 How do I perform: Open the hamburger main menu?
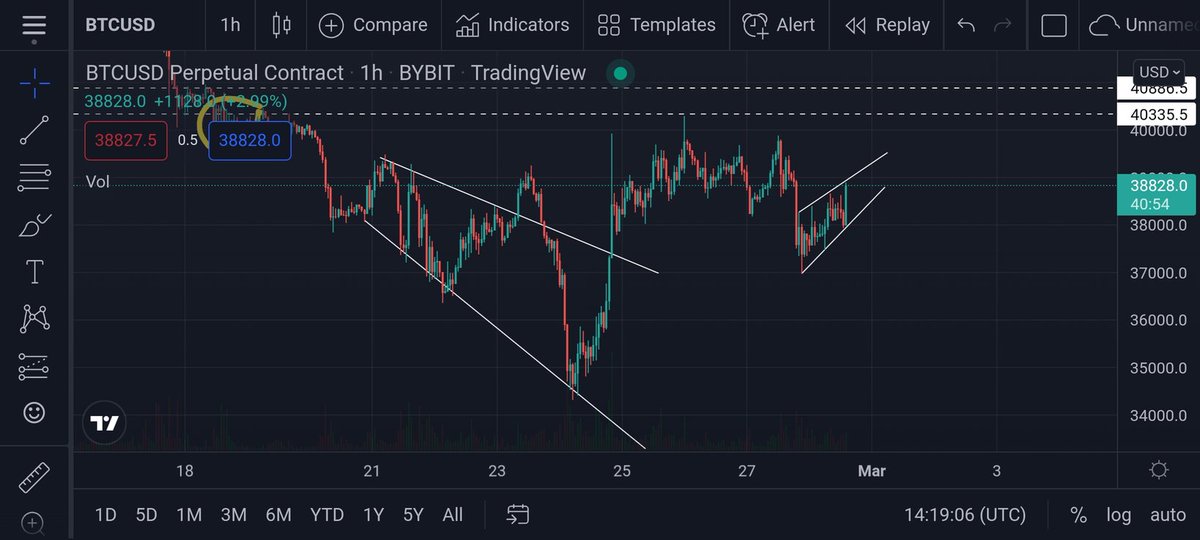pos(34,26)
